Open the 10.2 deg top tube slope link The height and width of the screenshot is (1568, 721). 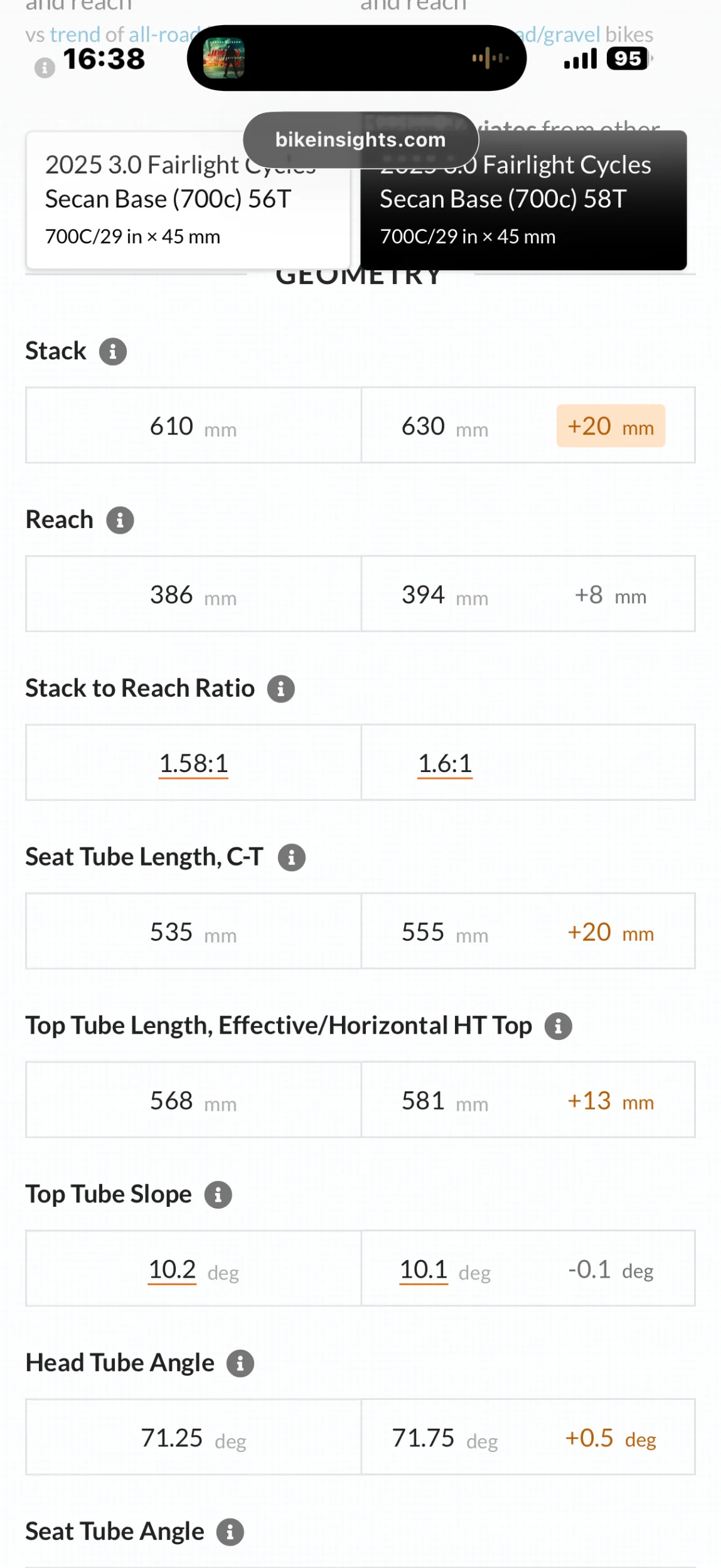[173, 1269]
